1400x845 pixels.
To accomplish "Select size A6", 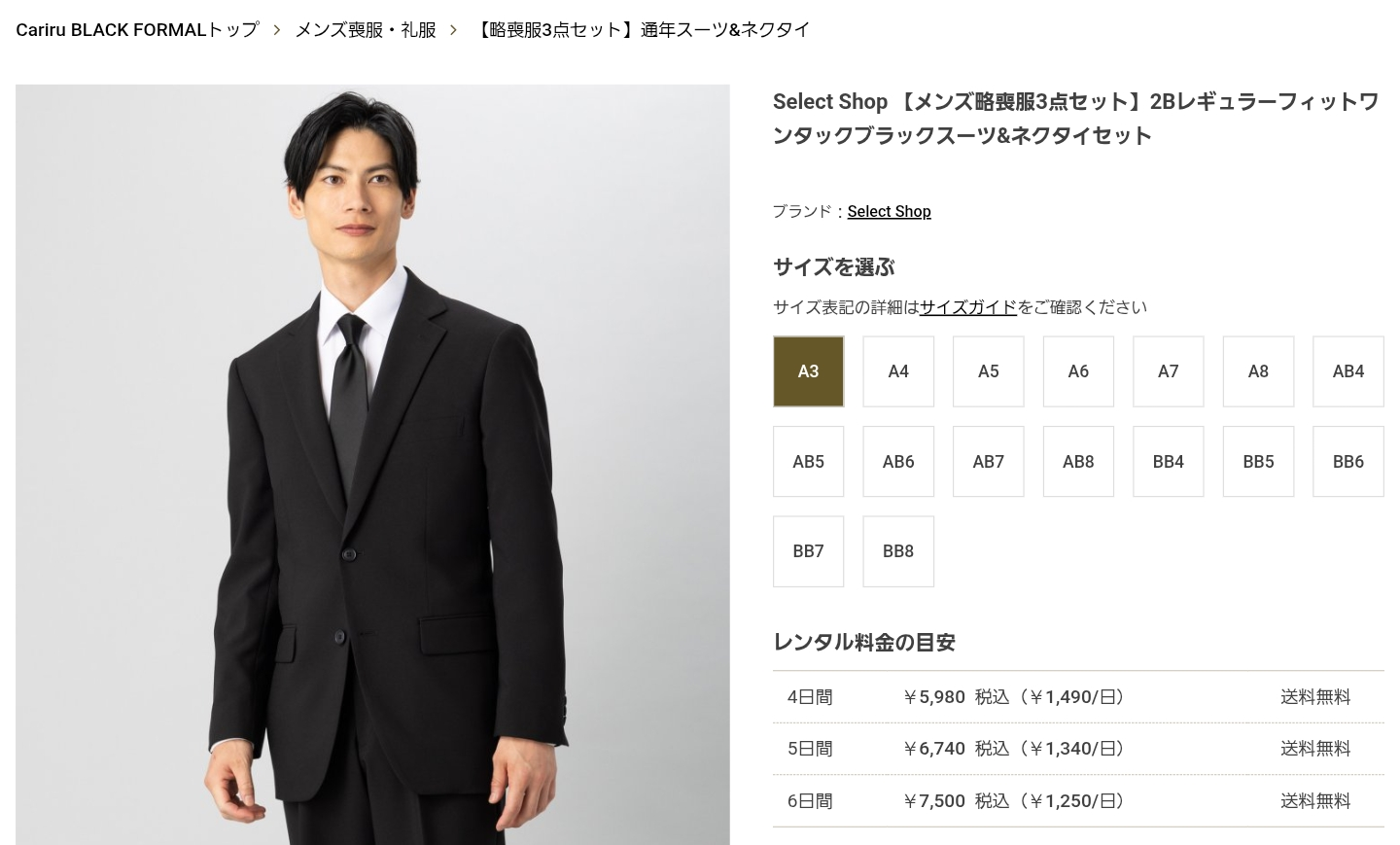I will click(1078, 371).
